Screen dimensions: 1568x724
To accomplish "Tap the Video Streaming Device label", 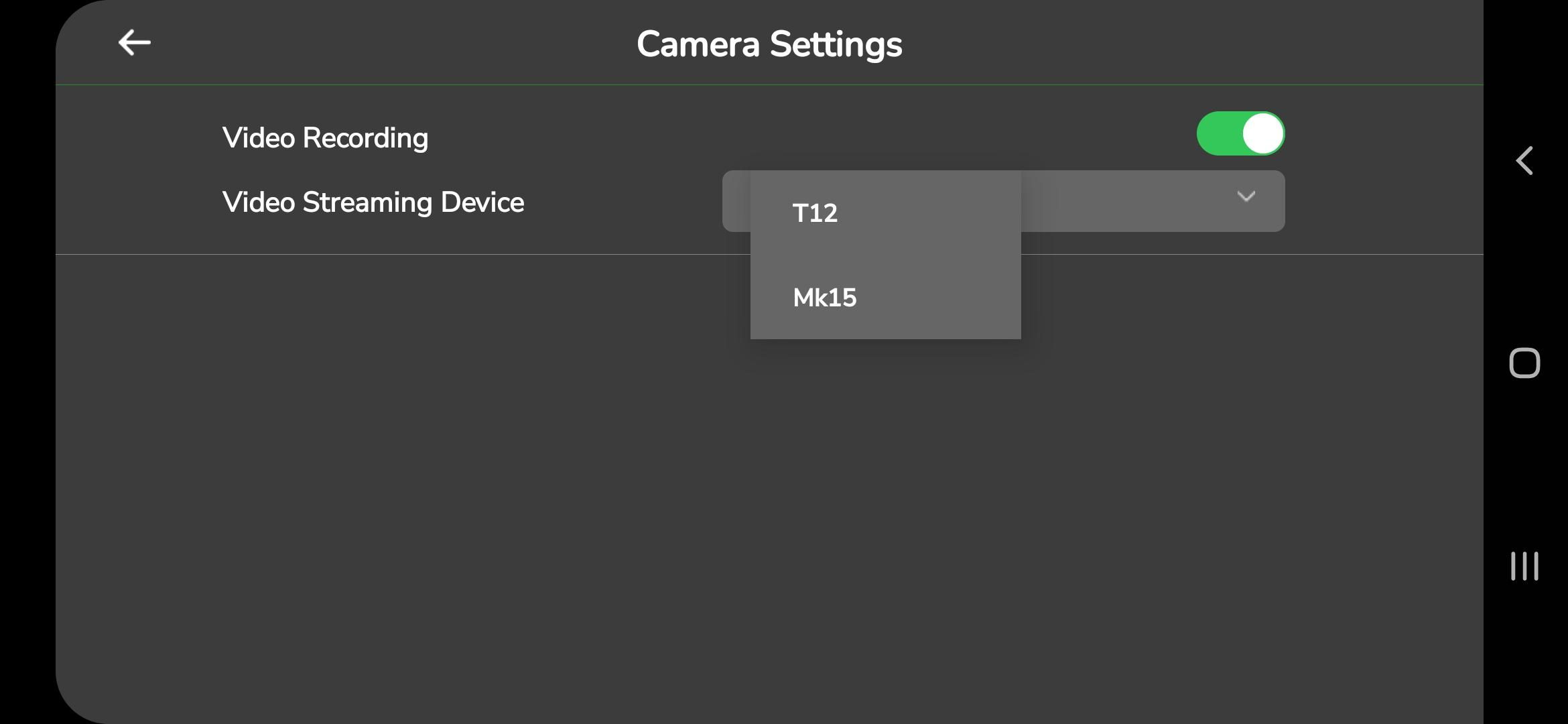I will tap(373, 202).
